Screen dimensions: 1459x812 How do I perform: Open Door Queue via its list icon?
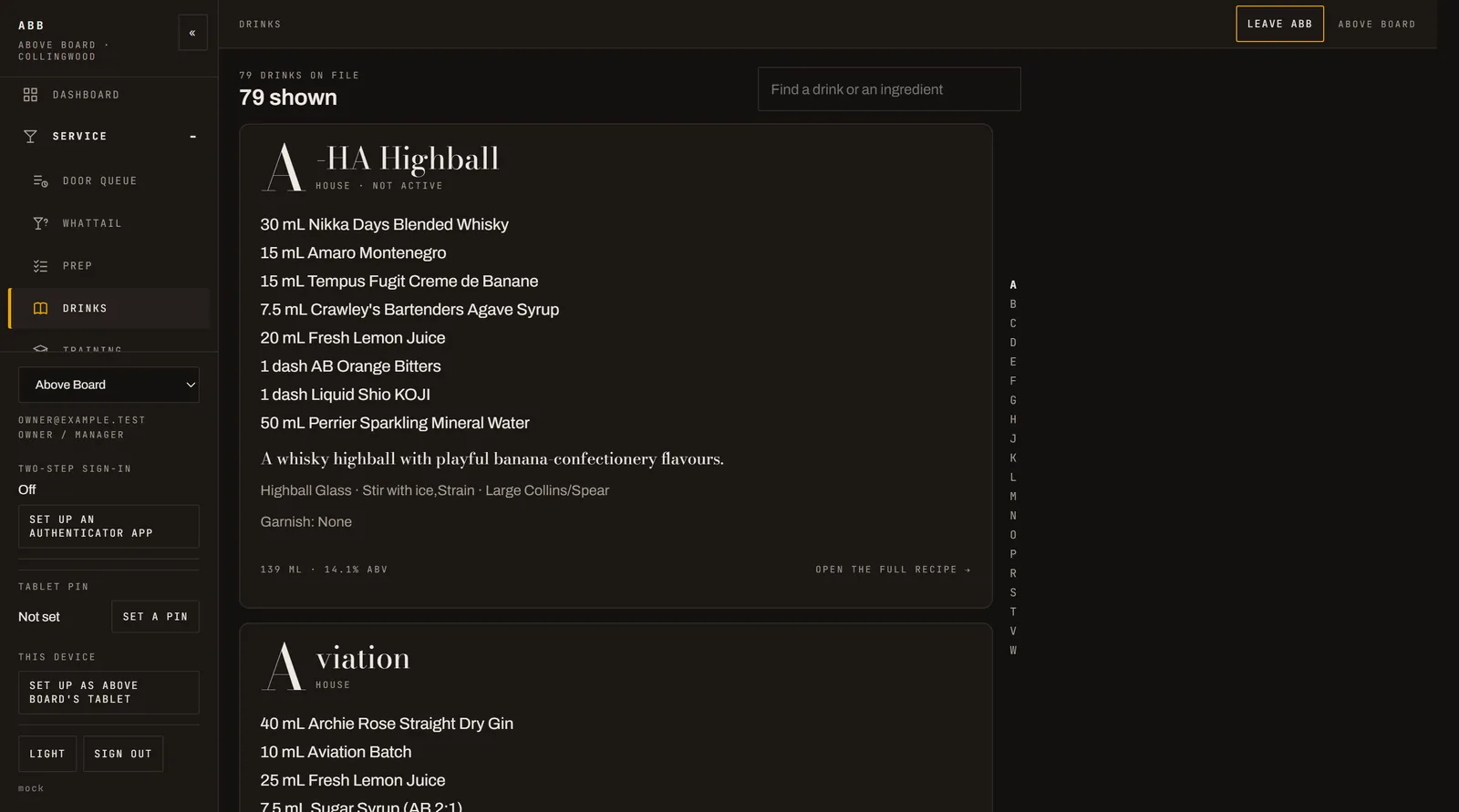[x=40, y=181]
